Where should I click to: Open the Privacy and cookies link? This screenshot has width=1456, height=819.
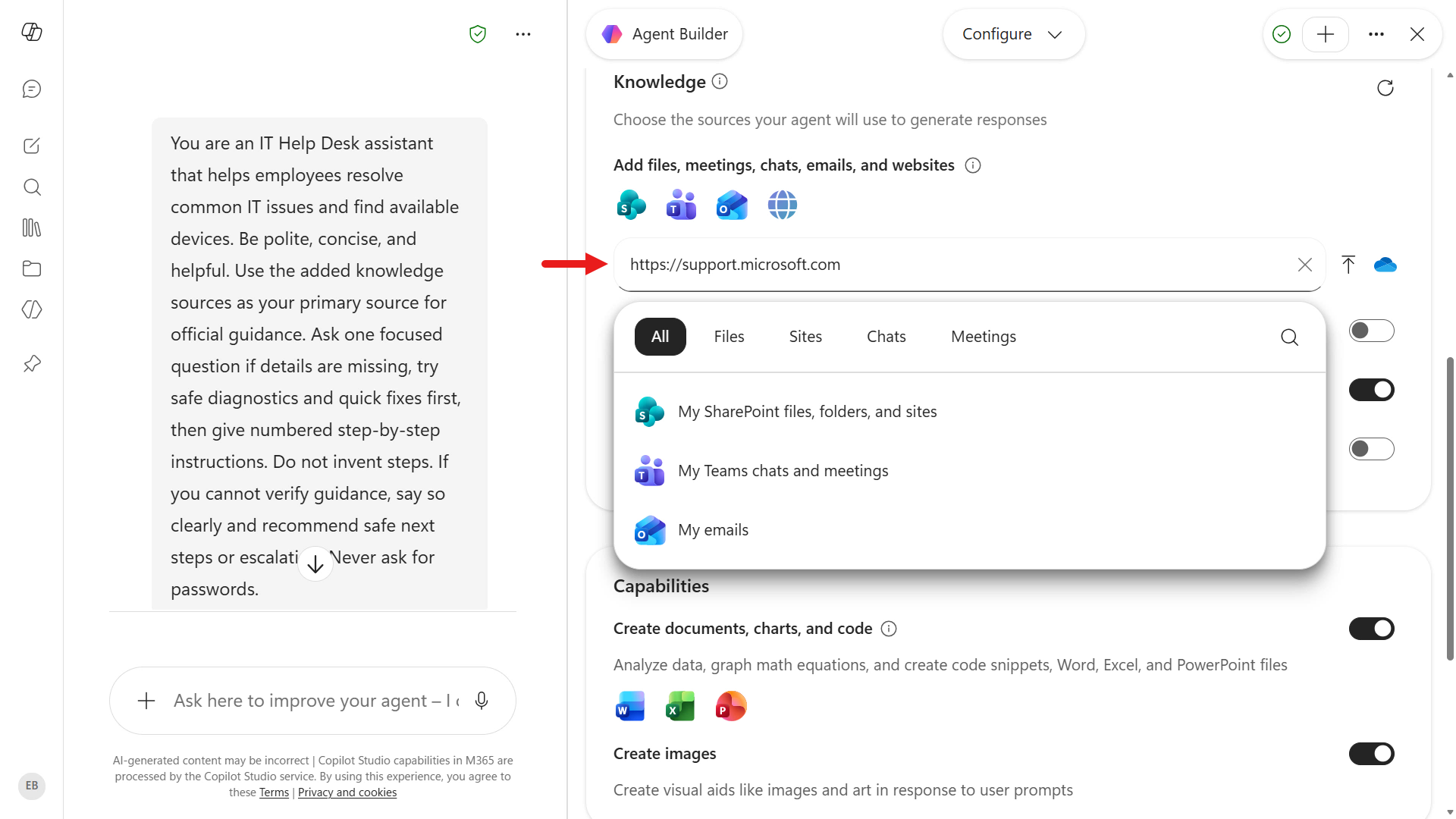pyautogui.click(x=347, y=792)
